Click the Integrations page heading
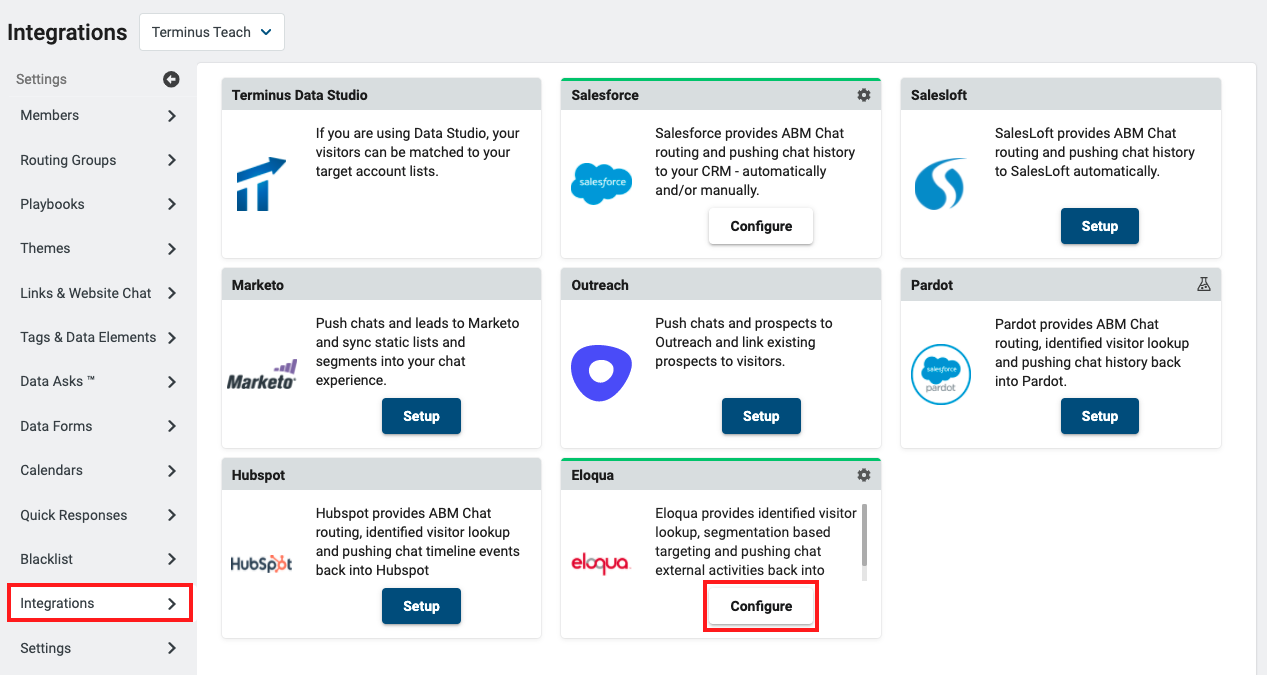This screenshot has height=675, width=1267. (67, 32)
